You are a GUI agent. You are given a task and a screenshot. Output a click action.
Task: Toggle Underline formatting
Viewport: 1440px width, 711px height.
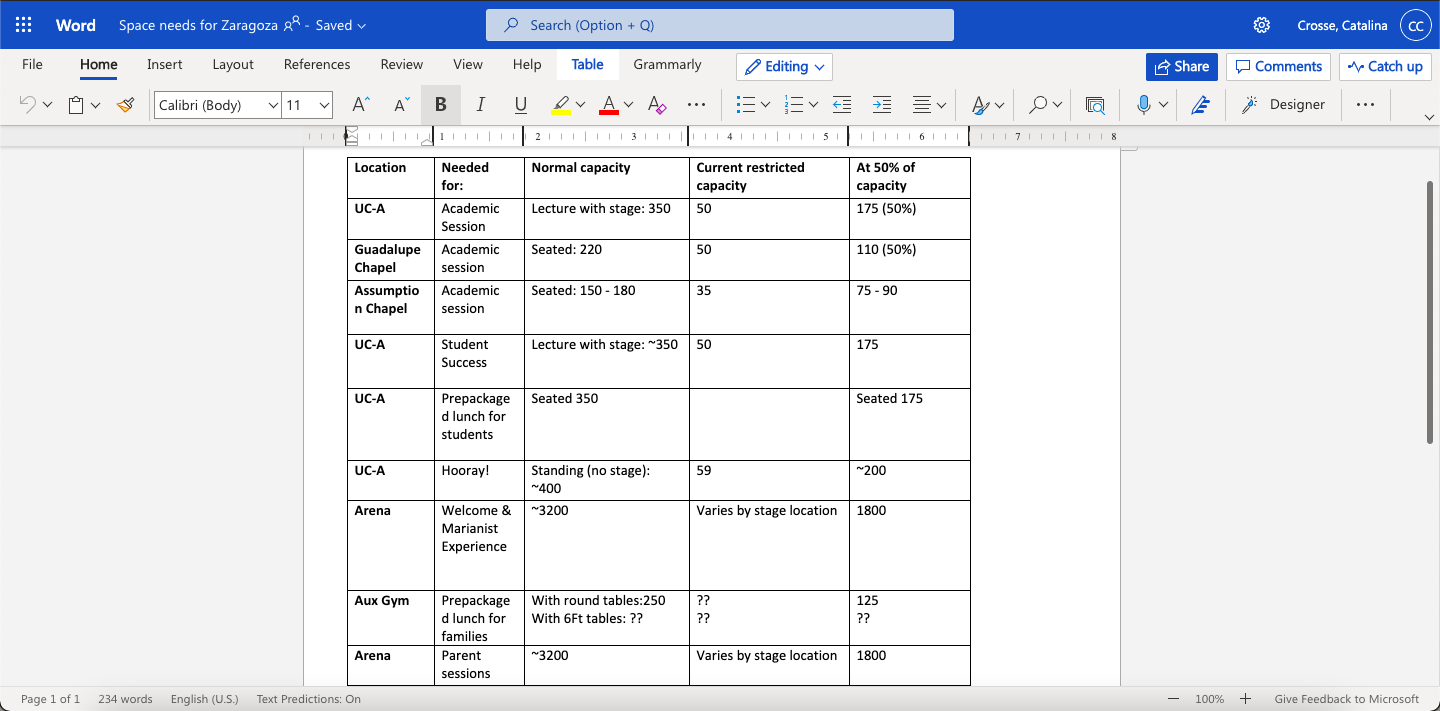click(520, 105)
